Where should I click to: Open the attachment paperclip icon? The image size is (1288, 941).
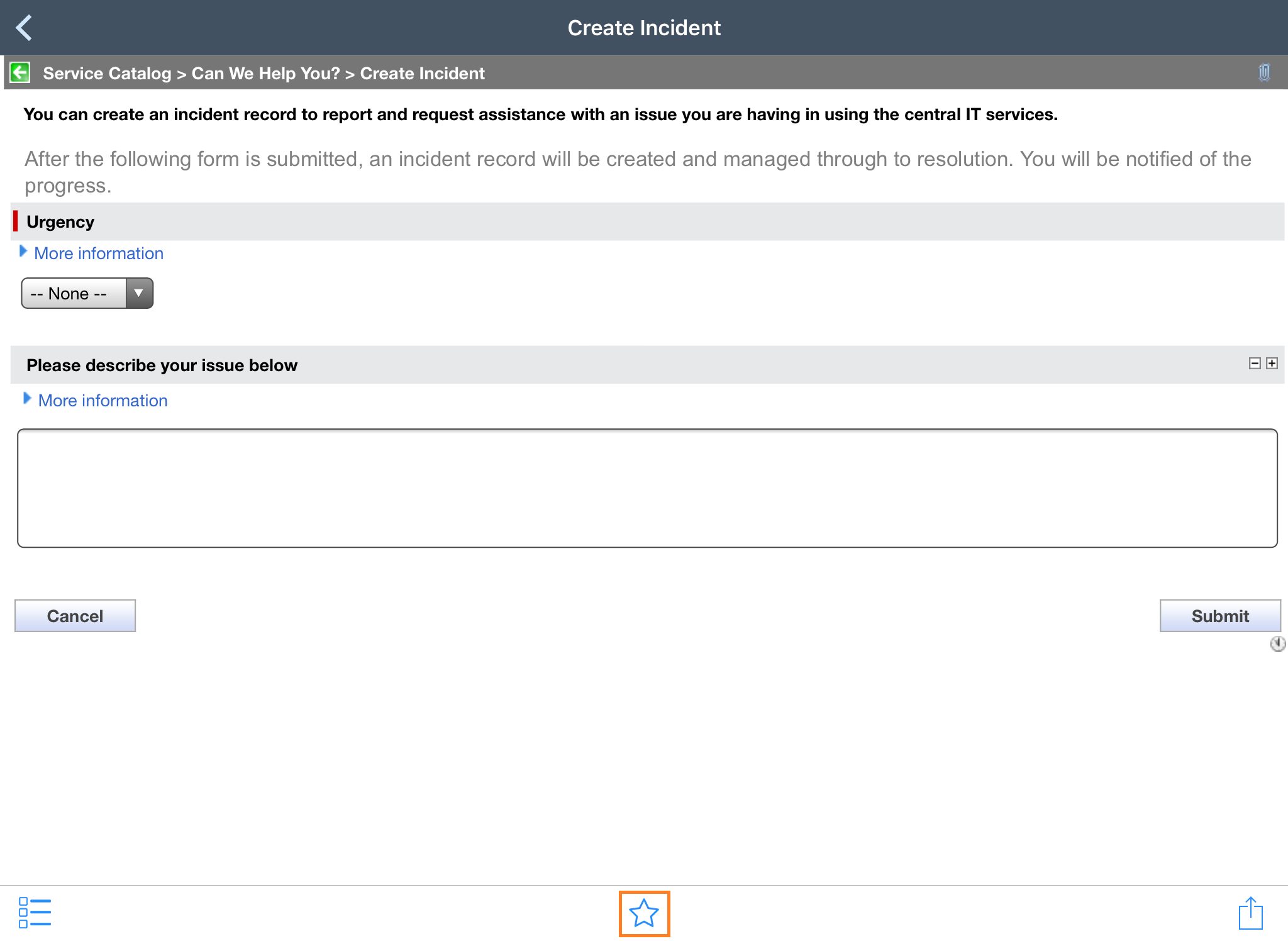click(x=1265, y=72)
